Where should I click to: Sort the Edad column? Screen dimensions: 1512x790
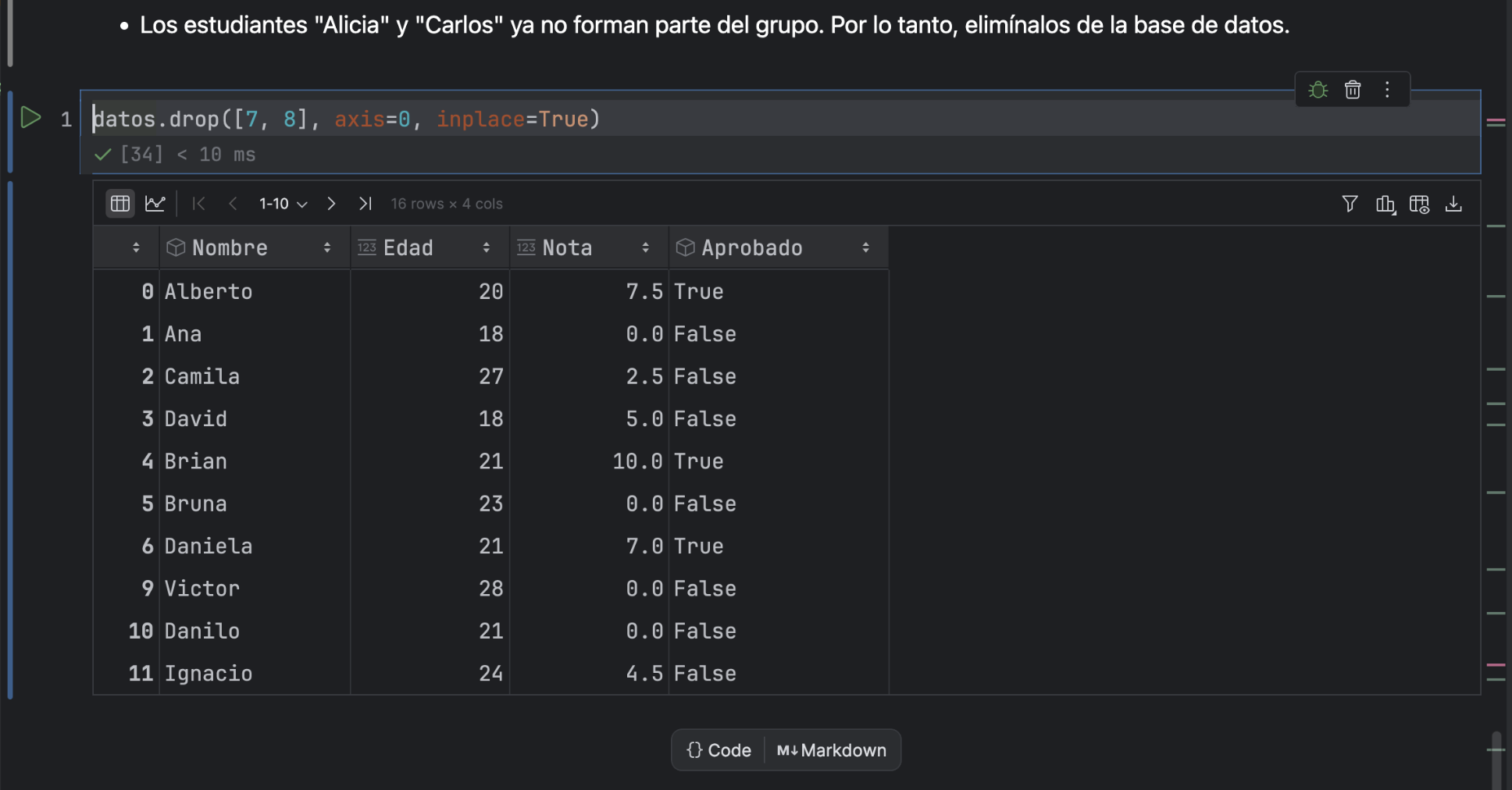click(486, 247)
